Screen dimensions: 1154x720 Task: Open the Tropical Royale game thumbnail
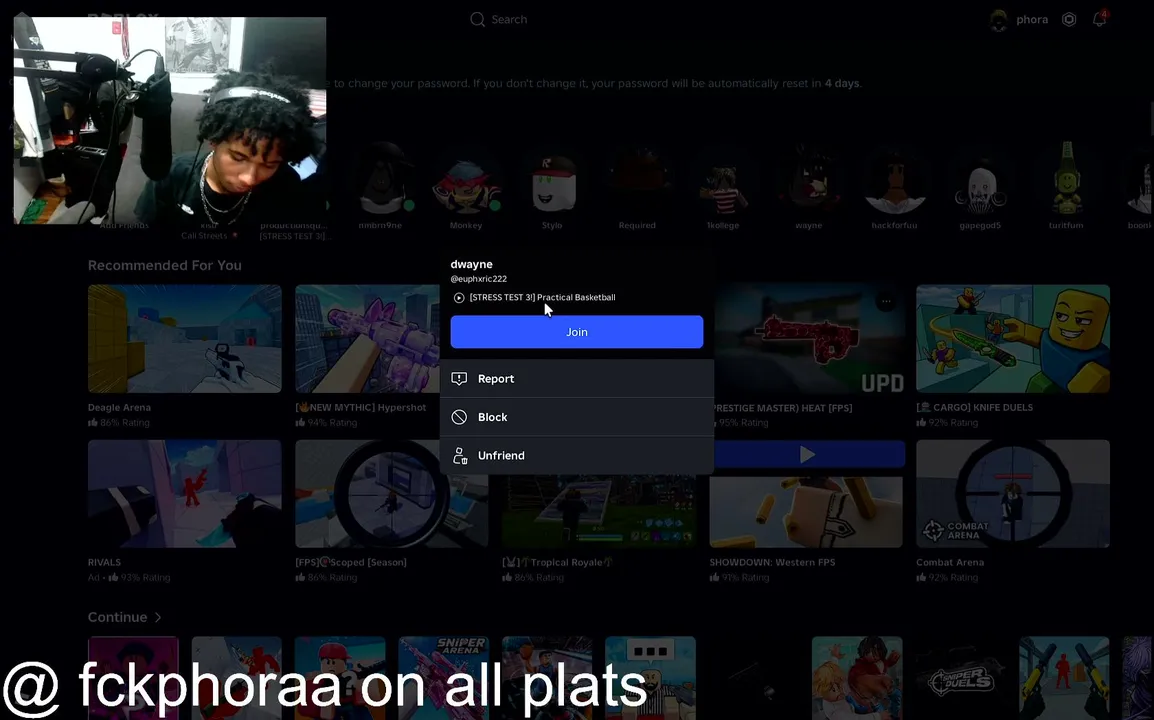(598, 511)
